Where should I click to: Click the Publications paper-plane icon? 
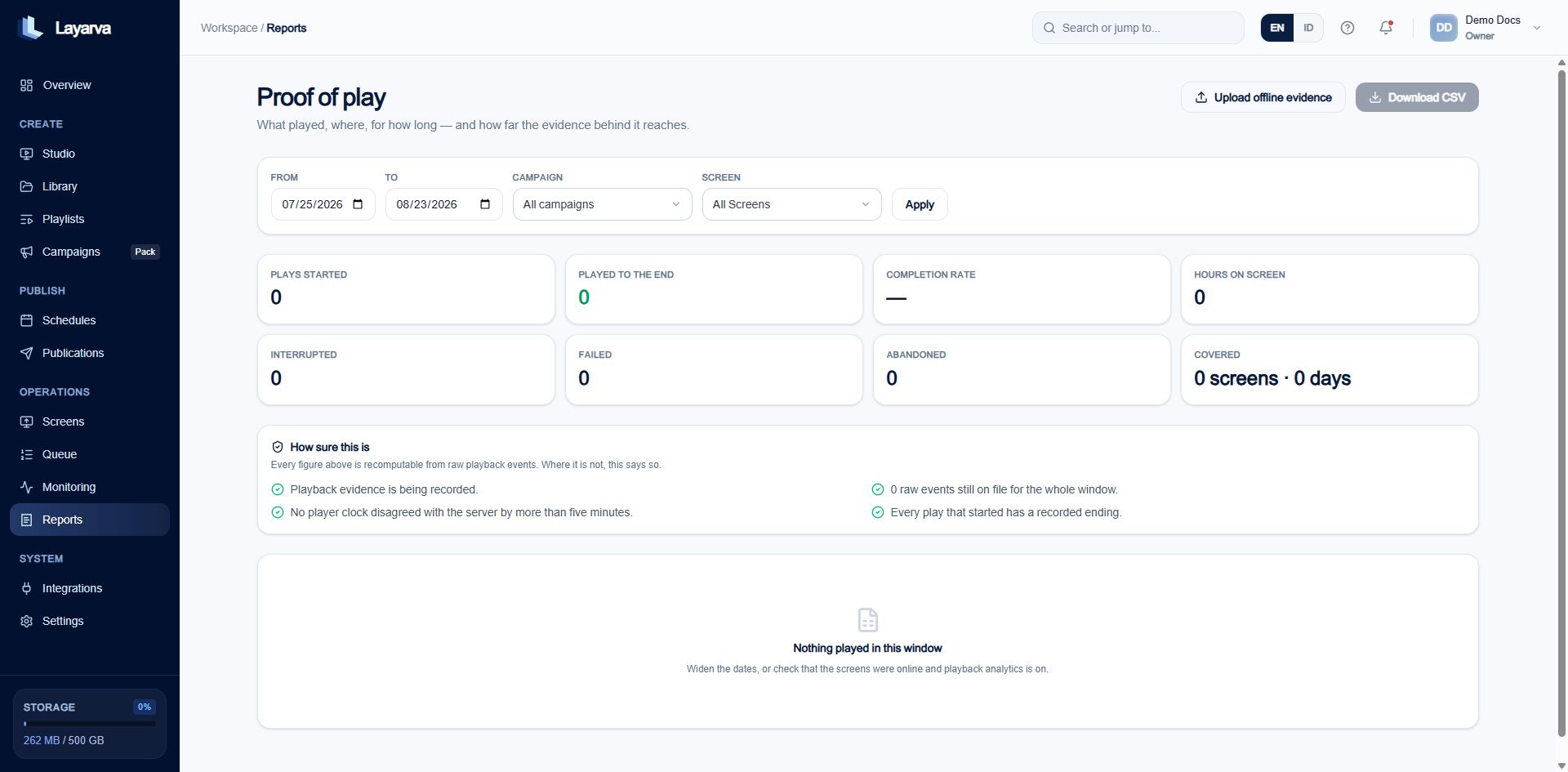tap(27, 353)
